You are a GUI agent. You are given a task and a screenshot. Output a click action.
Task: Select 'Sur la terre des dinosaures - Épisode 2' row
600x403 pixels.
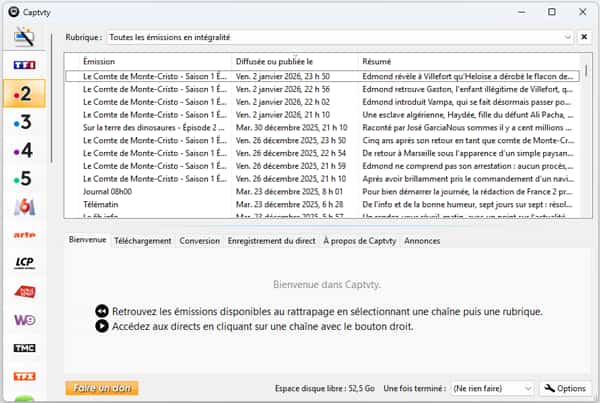322,128
